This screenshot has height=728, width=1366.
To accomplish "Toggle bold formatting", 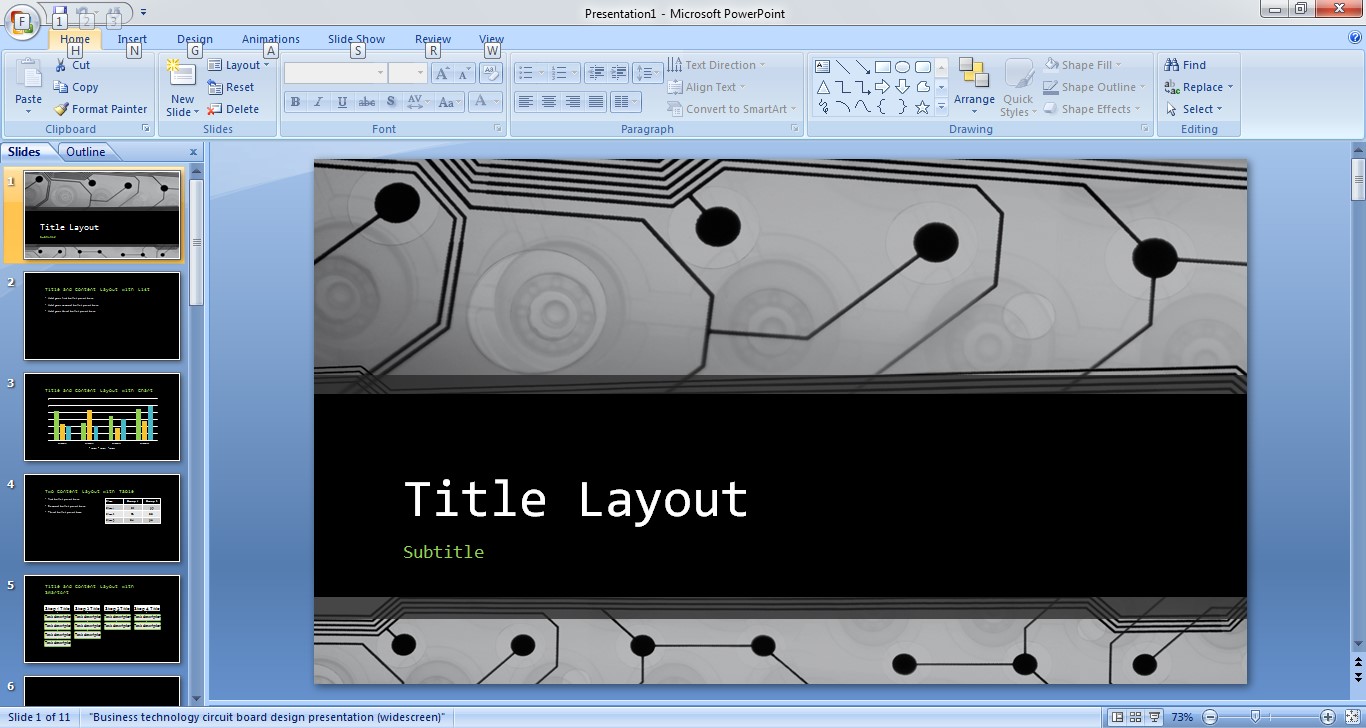I will pos(295,101).
